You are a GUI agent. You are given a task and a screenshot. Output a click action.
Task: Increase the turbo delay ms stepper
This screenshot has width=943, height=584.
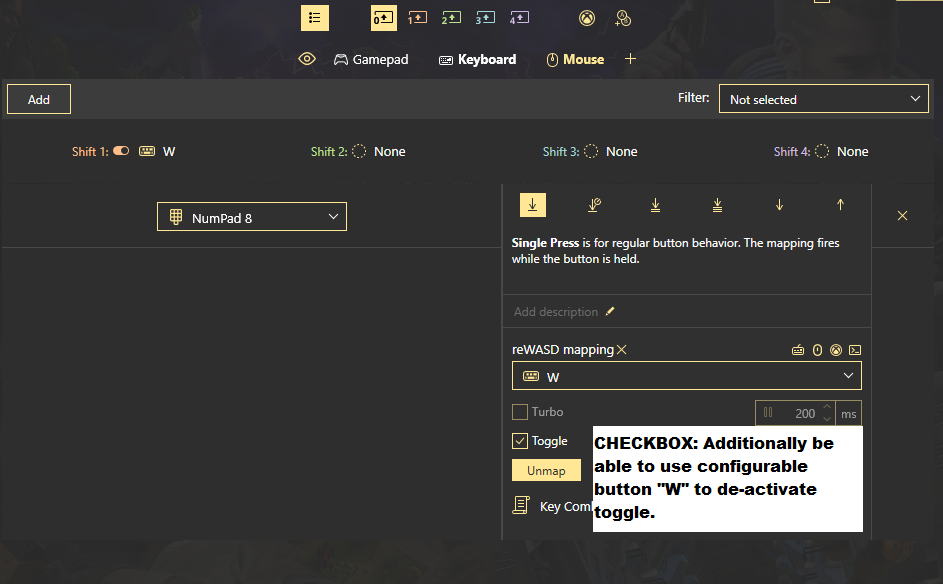tap(827, 407)
